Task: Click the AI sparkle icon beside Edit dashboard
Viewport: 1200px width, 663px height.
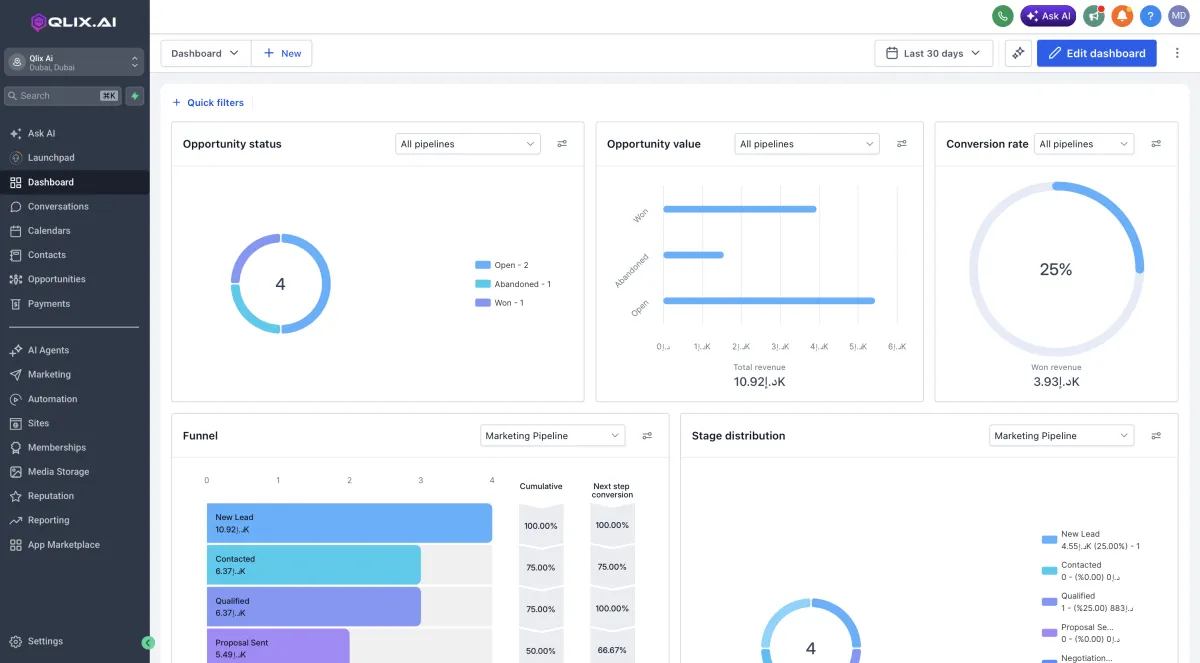Action: coord(1018,53)
